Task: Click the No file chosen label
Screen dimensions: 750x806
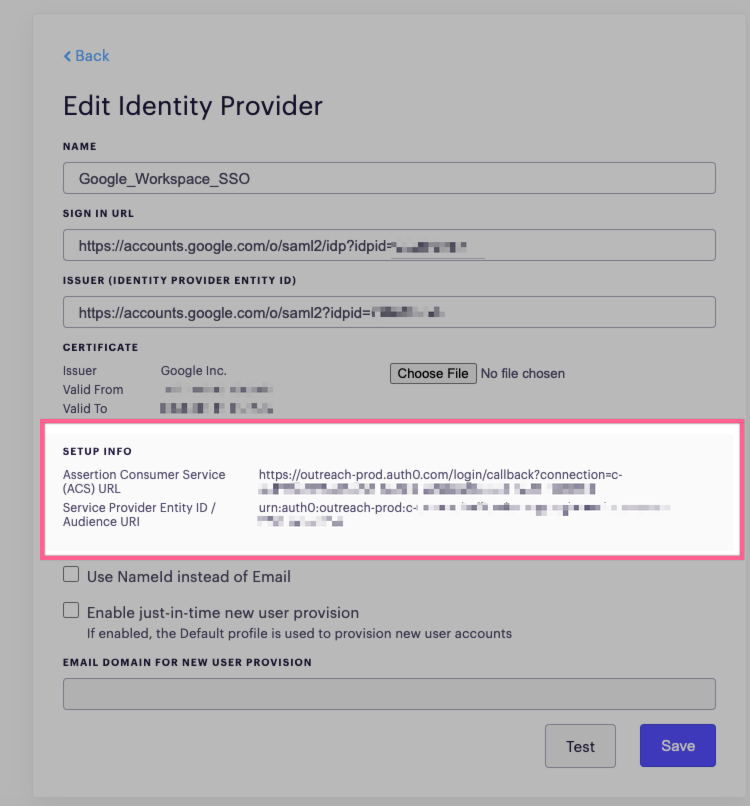Action: click(x=523, y=373)
